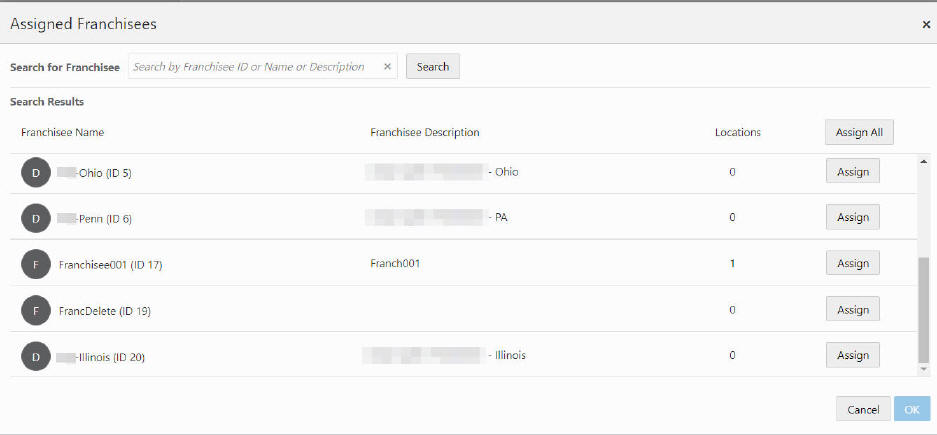Click the Franchisee Name column header

[62, 133]
